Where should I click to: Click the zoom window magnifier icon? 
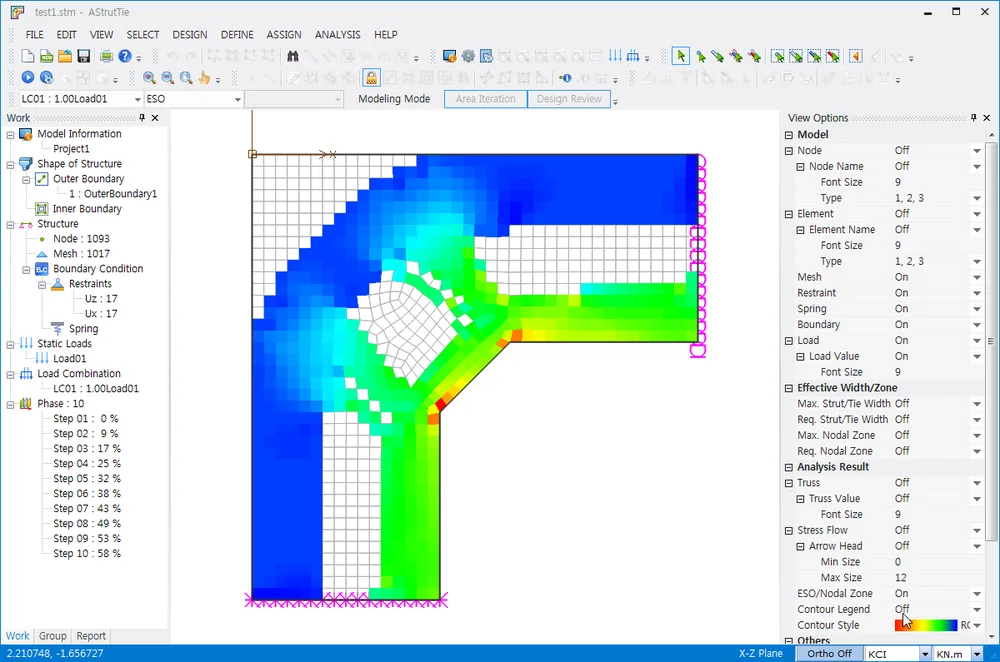point(186,78)
